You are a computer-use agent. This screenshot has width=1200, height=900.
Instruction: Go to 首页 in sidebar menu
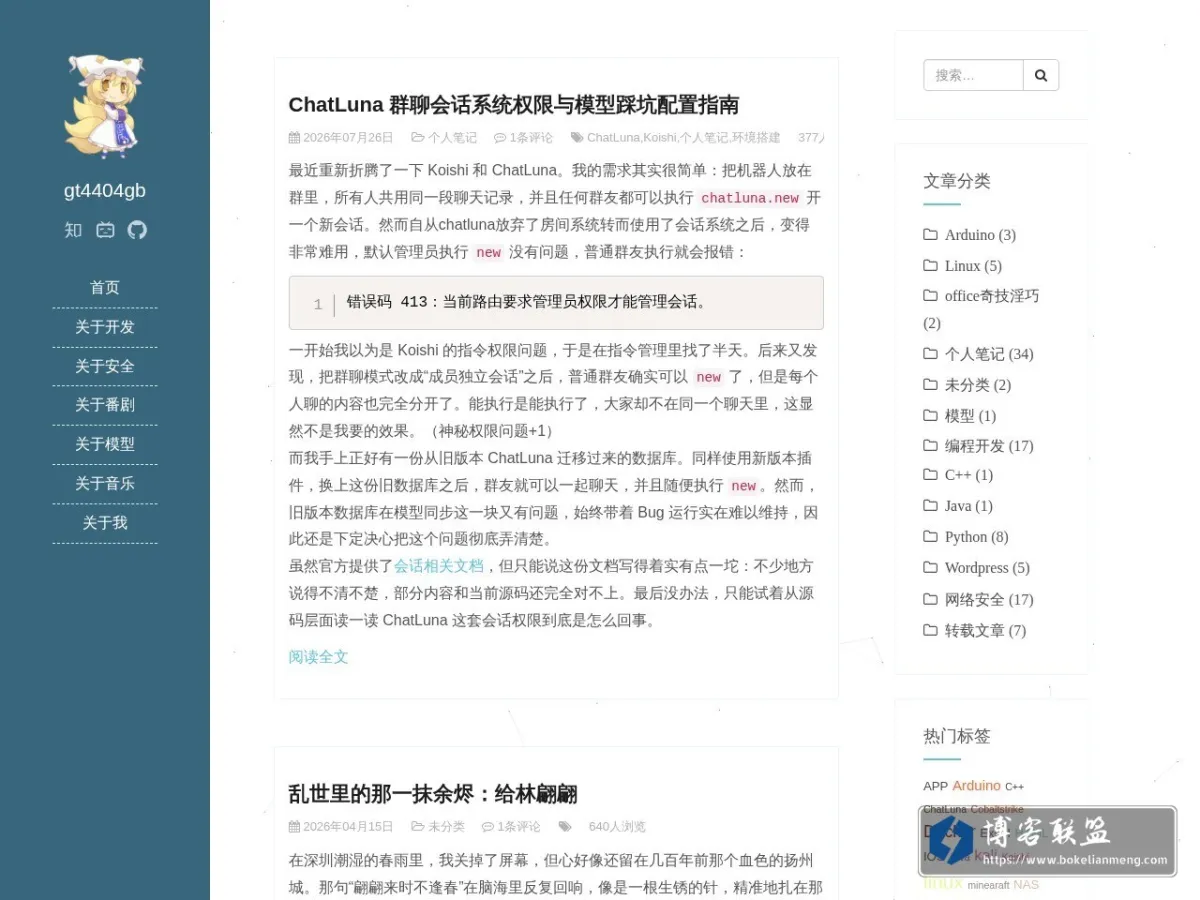105,288
